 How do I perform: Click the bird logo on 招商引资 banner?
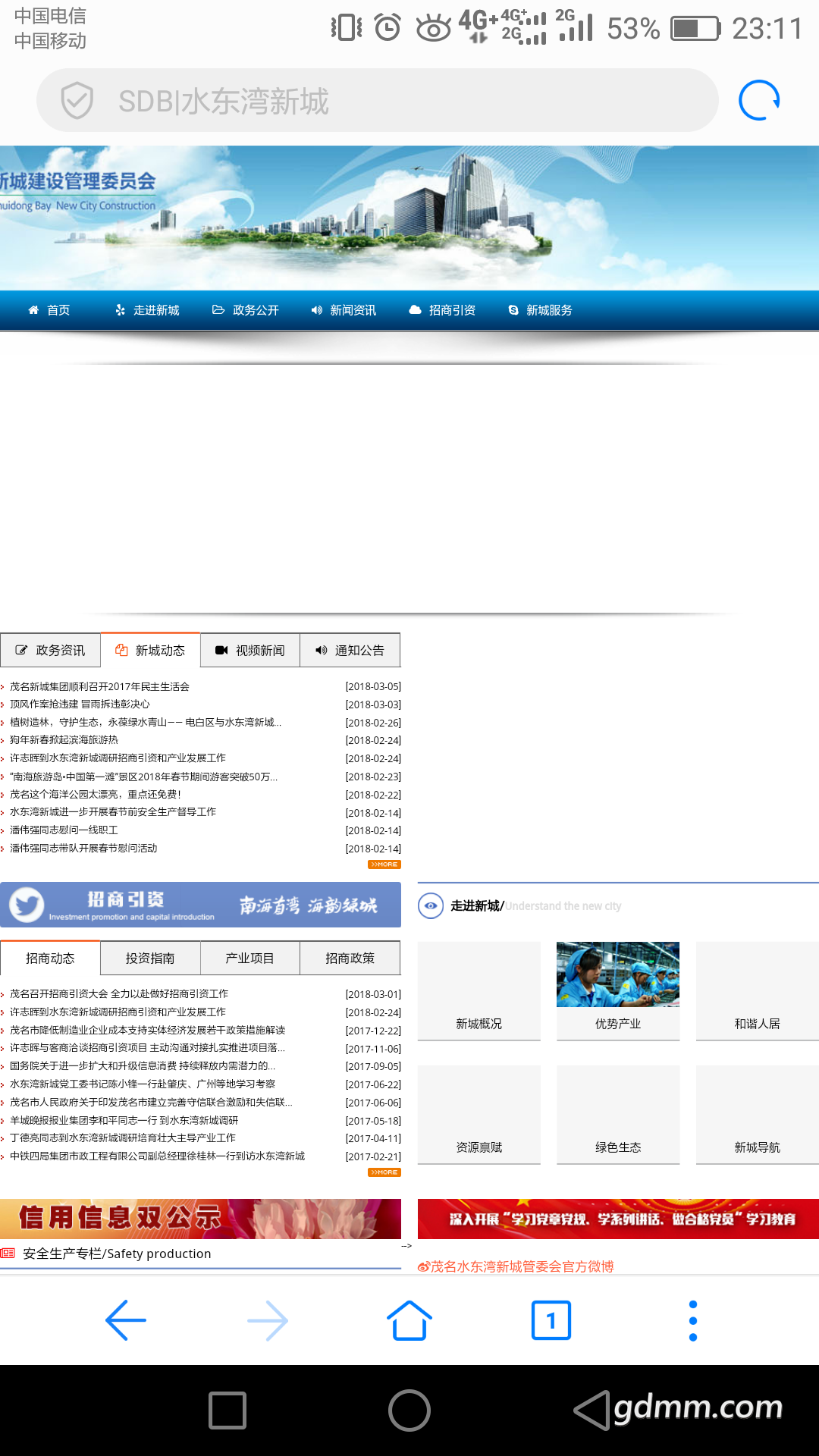pos(27,905)
